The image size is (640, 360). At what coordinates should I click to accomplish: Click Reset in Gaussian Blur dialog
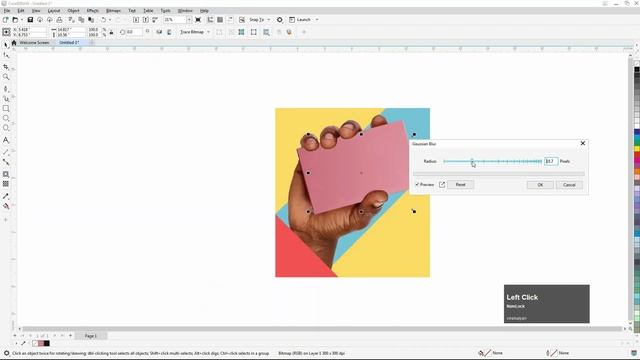(460, 184)
